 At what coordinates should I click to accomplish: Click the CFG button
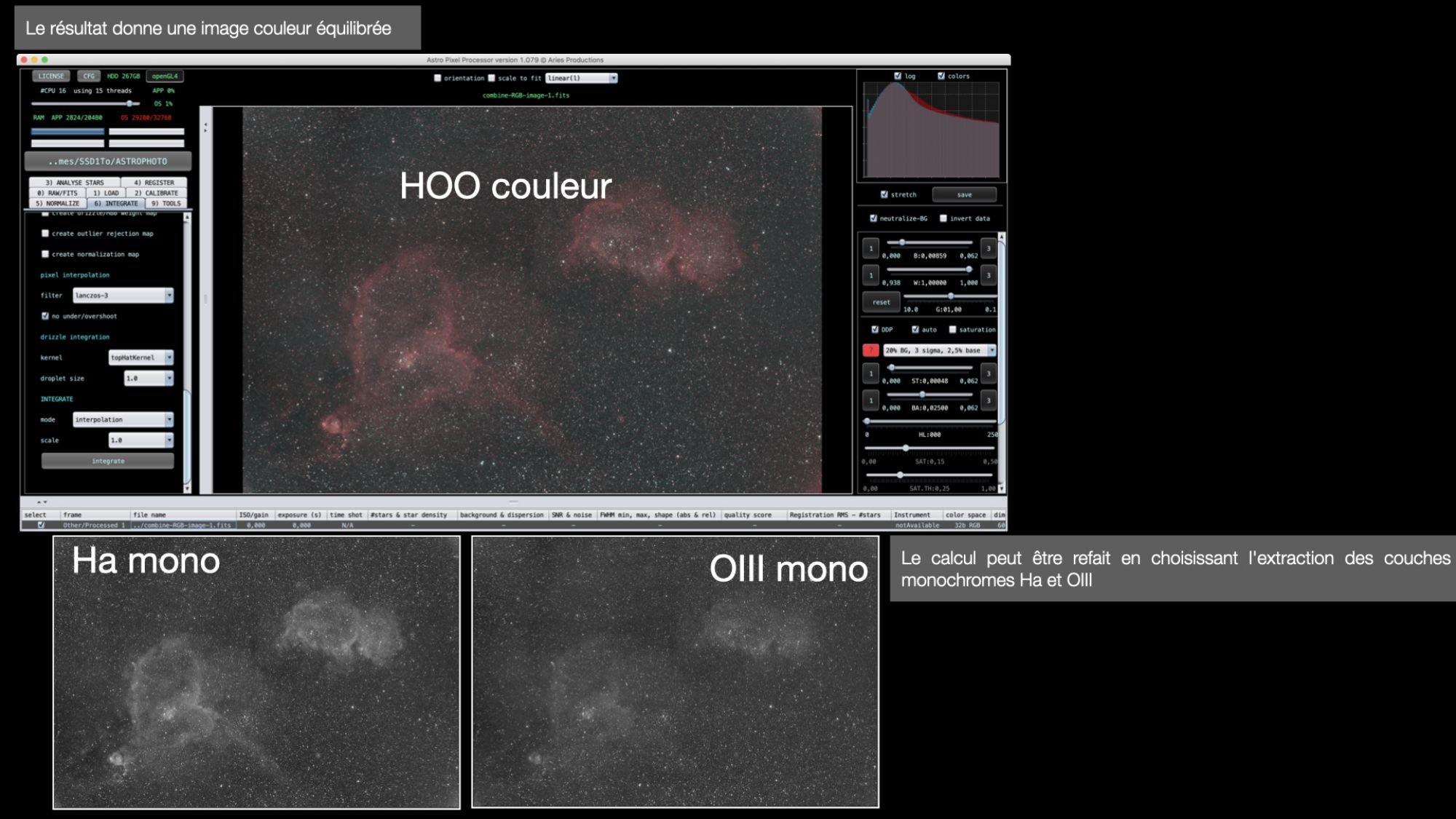click(89, 76)
